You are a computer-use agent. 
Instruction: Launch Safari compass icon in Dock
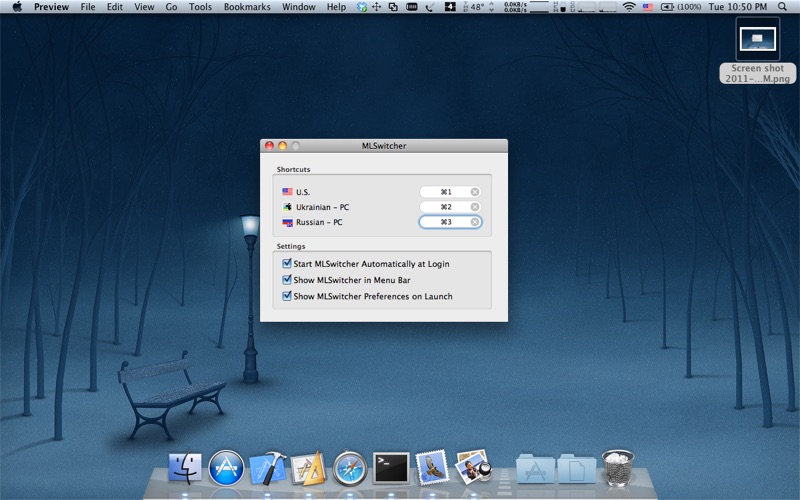[349, 468]
